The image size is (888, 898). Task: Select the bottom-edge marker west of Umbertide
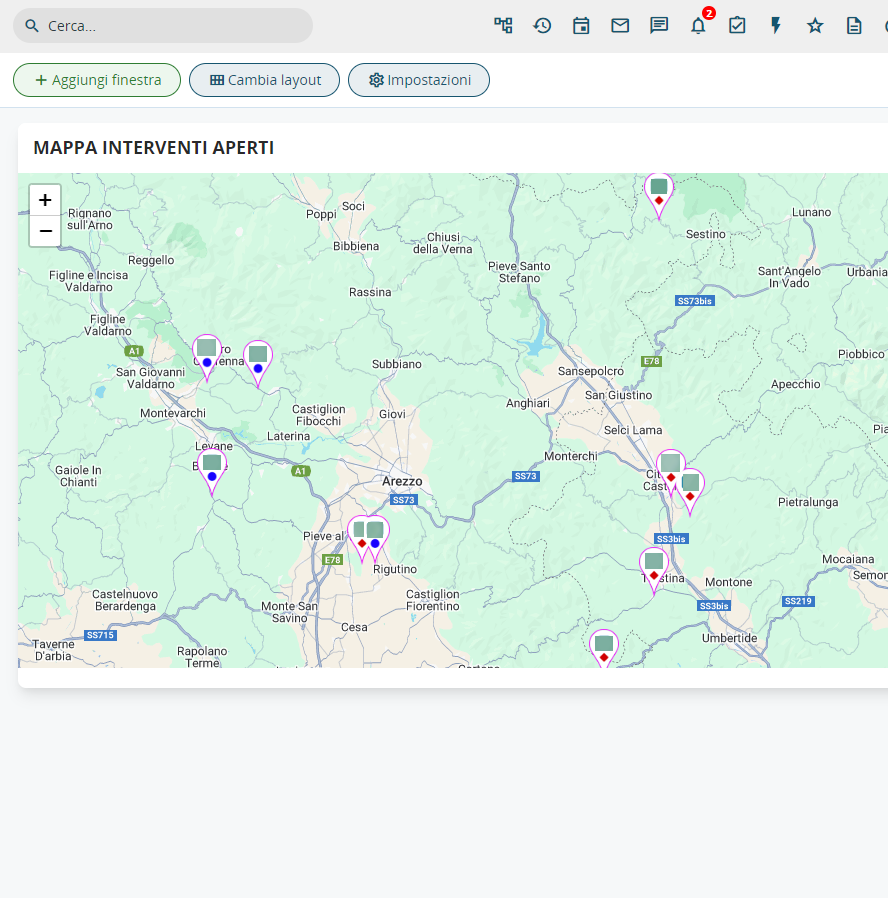click(x=604, y=648)
